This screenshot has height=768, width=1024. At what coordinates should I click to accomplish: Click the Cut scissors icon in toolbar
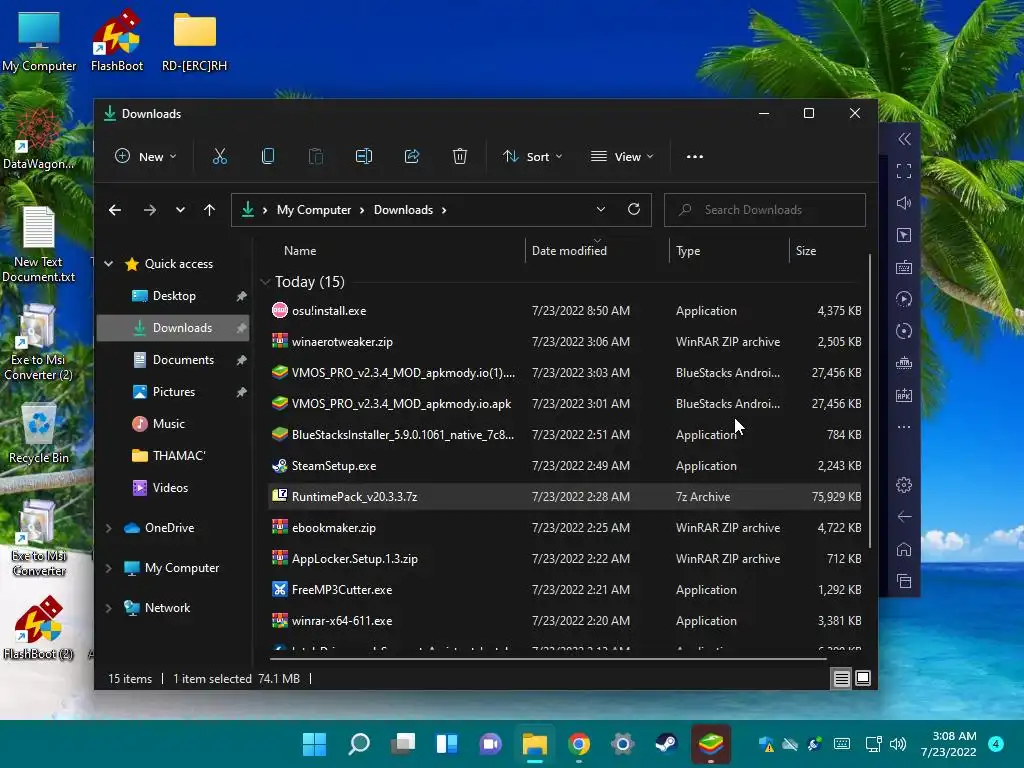coord(219,157)
